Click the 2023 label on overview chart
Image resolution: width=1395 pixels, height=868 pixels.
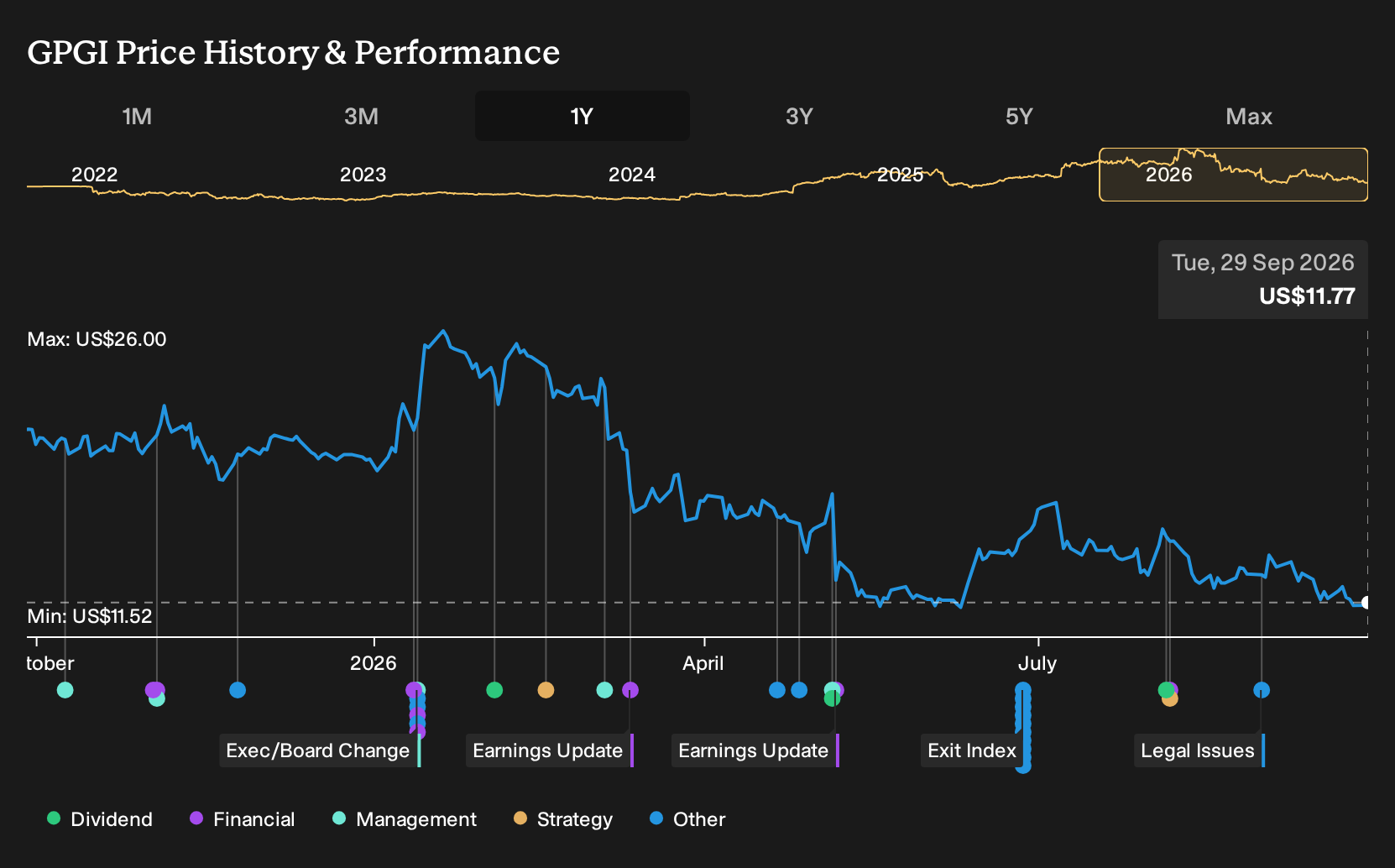363,175
